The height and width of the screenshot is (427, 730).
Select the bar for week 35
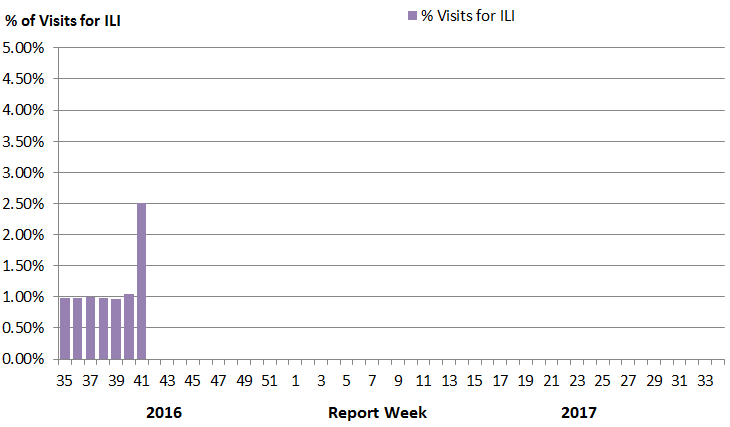pyautogui.click(x=65, y=328)
